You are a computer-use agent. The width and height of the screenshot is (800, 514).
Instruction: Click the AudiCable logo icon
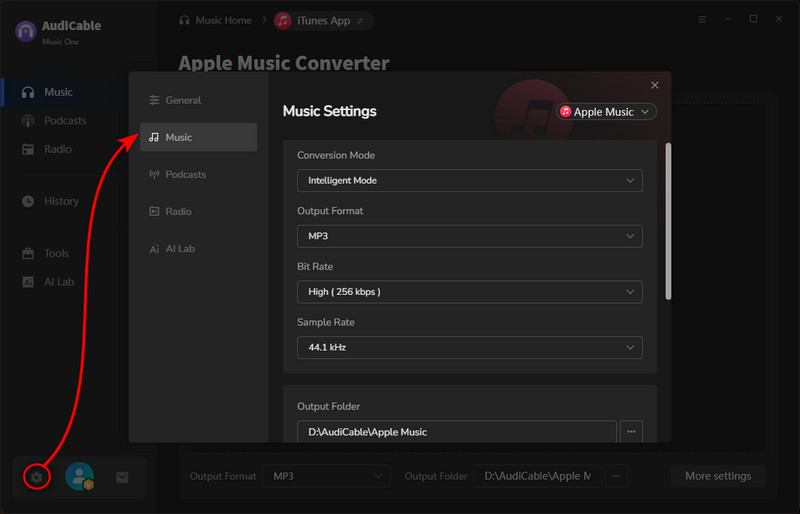coord(26,32)
